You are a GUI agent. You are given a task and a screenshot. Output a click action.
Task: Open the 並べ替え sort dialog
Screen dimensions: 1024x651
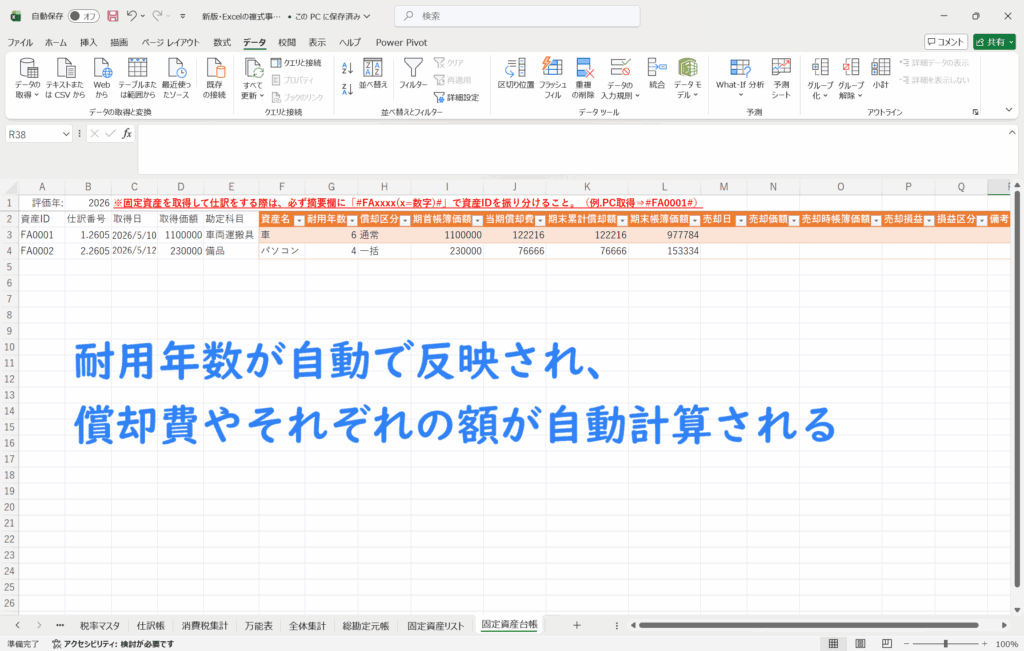coord(372,72)
